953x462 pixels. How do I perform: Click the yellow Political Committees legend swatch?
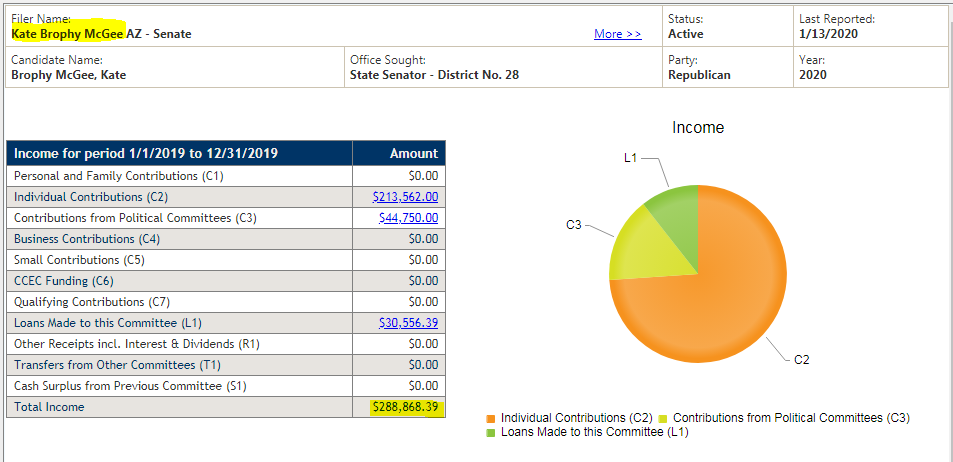pyautogui.click(x=663, y=418)
